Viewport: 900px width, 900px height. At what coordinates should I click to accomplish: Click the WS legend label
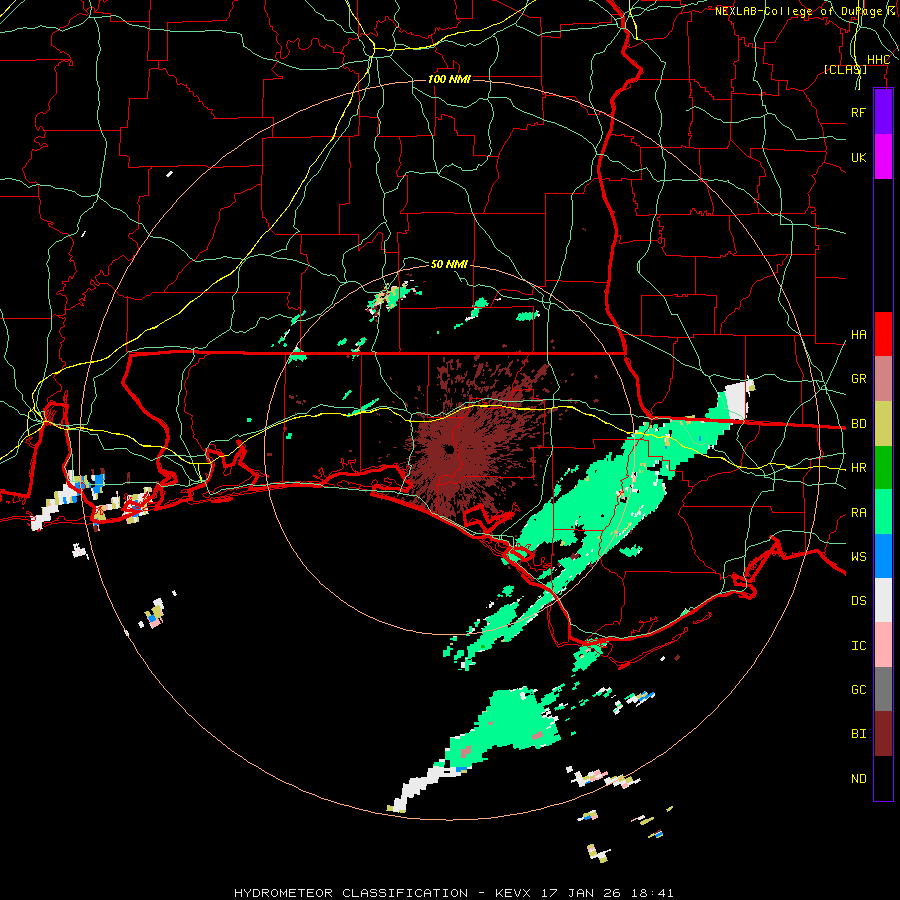pos(858,557)
